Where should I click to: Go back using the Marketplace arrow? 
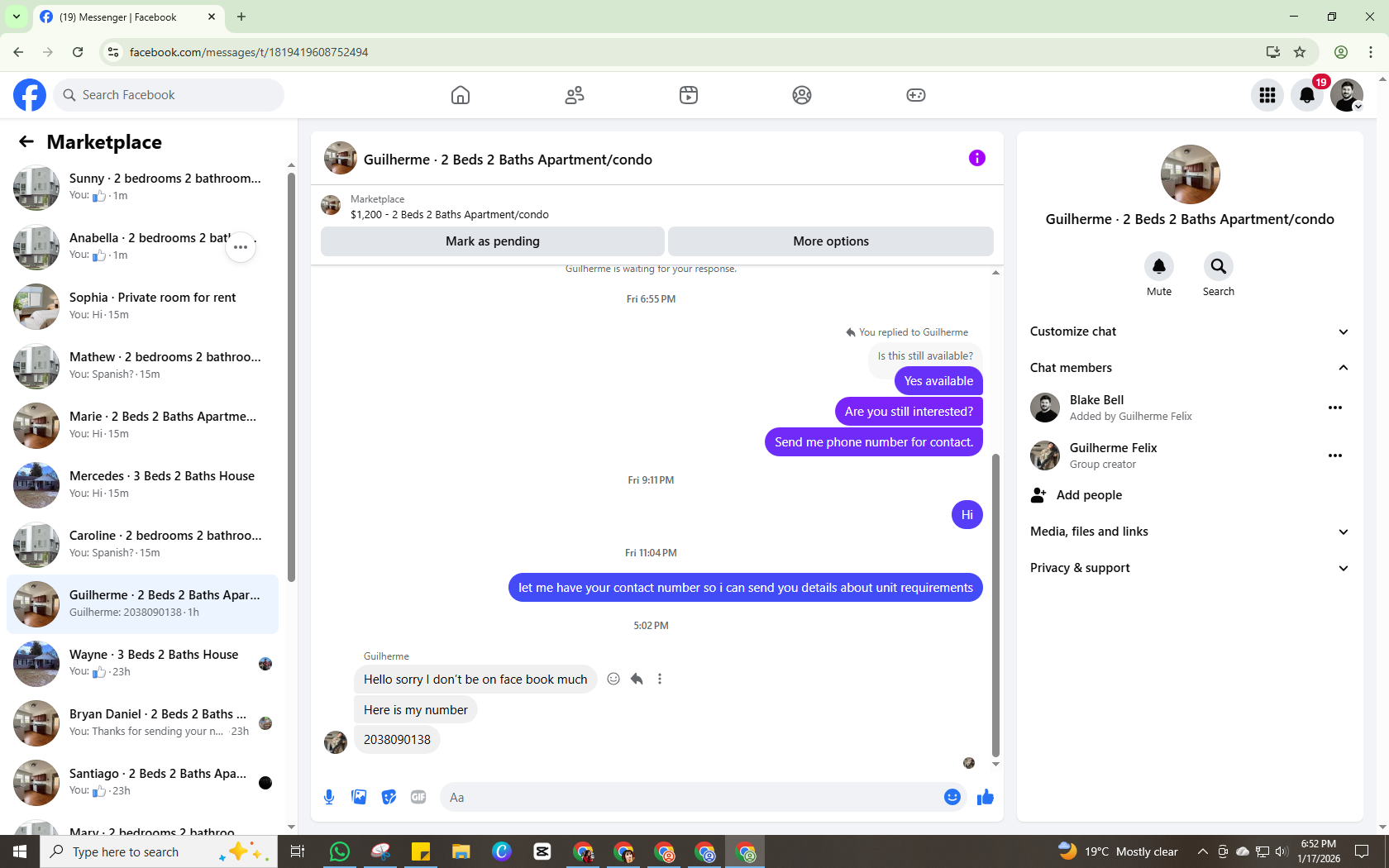pyautogui.click(x=26, y=142)
